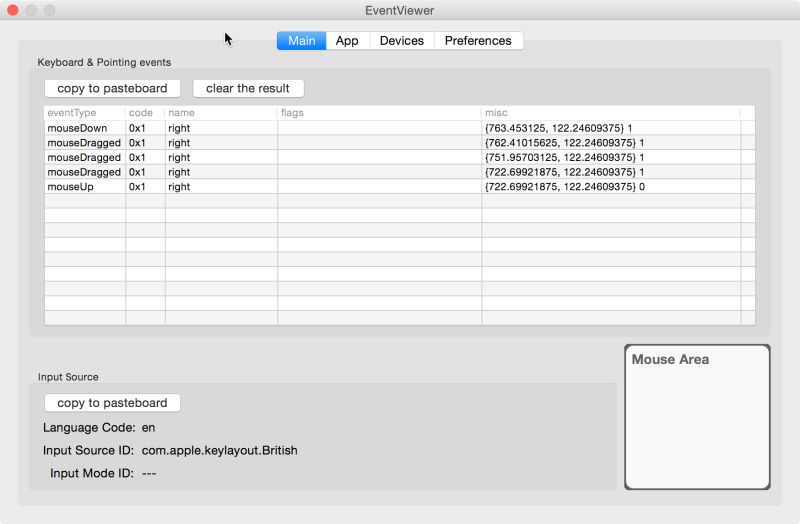Screen dimensions: 800x524
Task: Close the EventViewer window
Action: (x=13, y=10)
